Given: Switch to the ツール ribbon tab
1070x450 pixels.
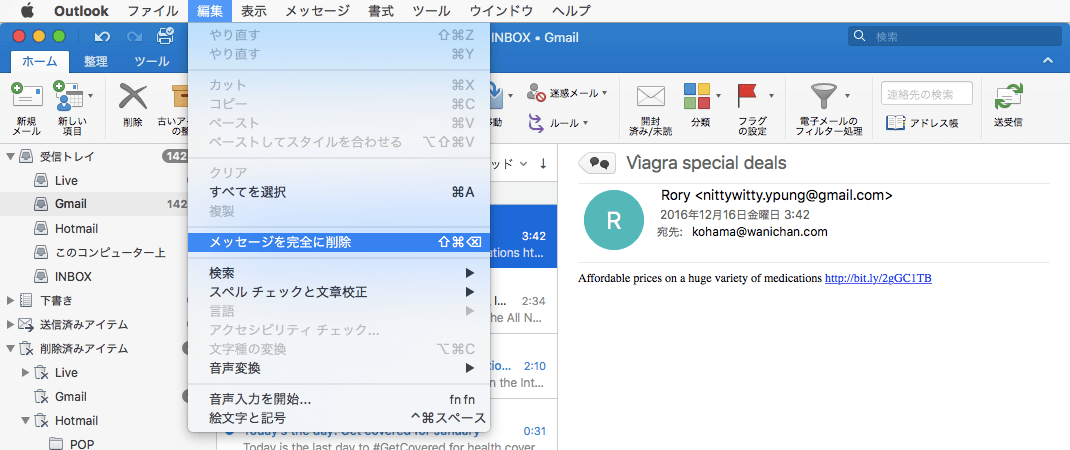Looking at the screenshot, I should (x=152, y=61).
